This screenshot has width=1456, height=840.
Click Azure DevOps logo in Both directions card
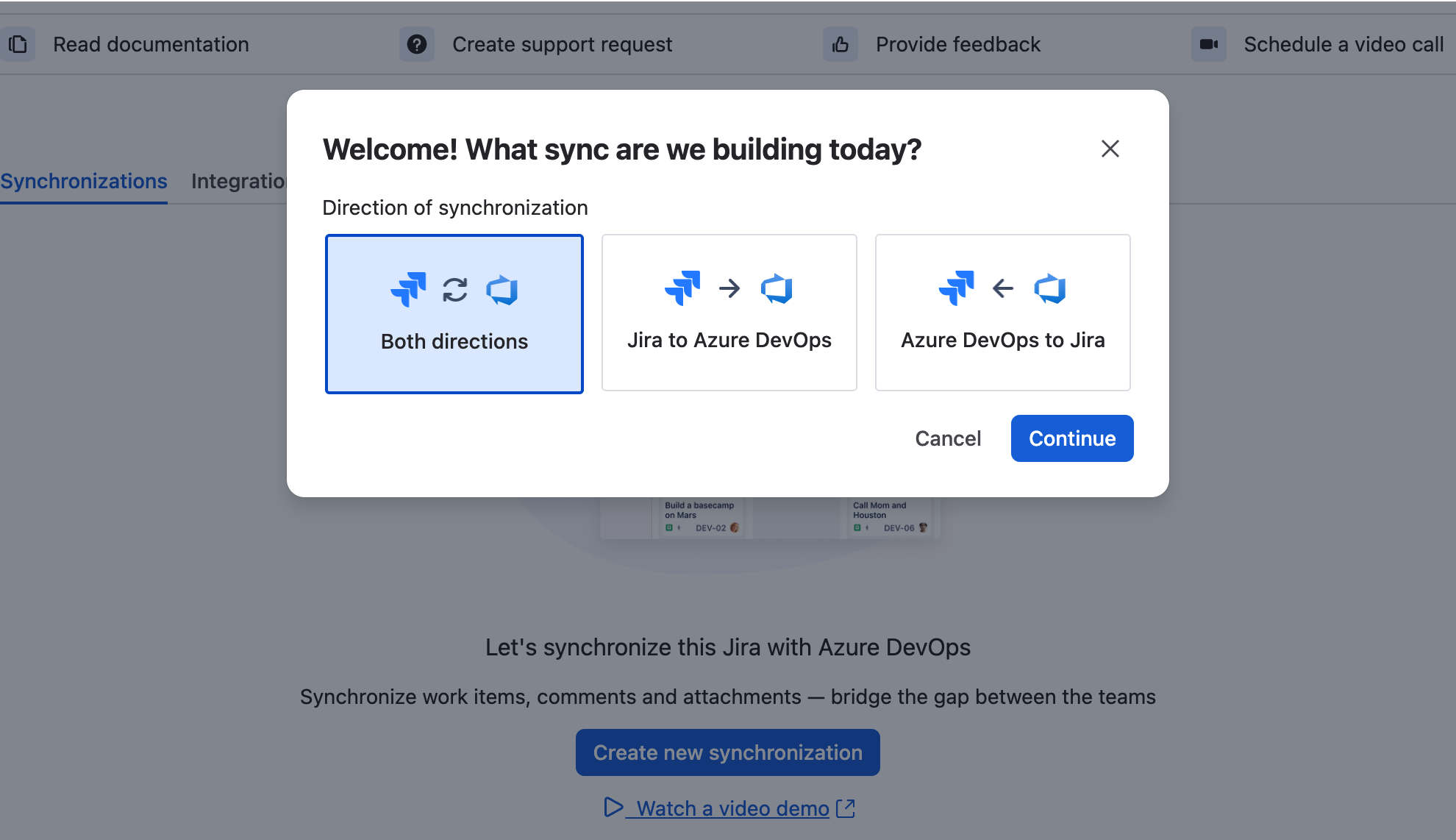(x=502, y=290)
